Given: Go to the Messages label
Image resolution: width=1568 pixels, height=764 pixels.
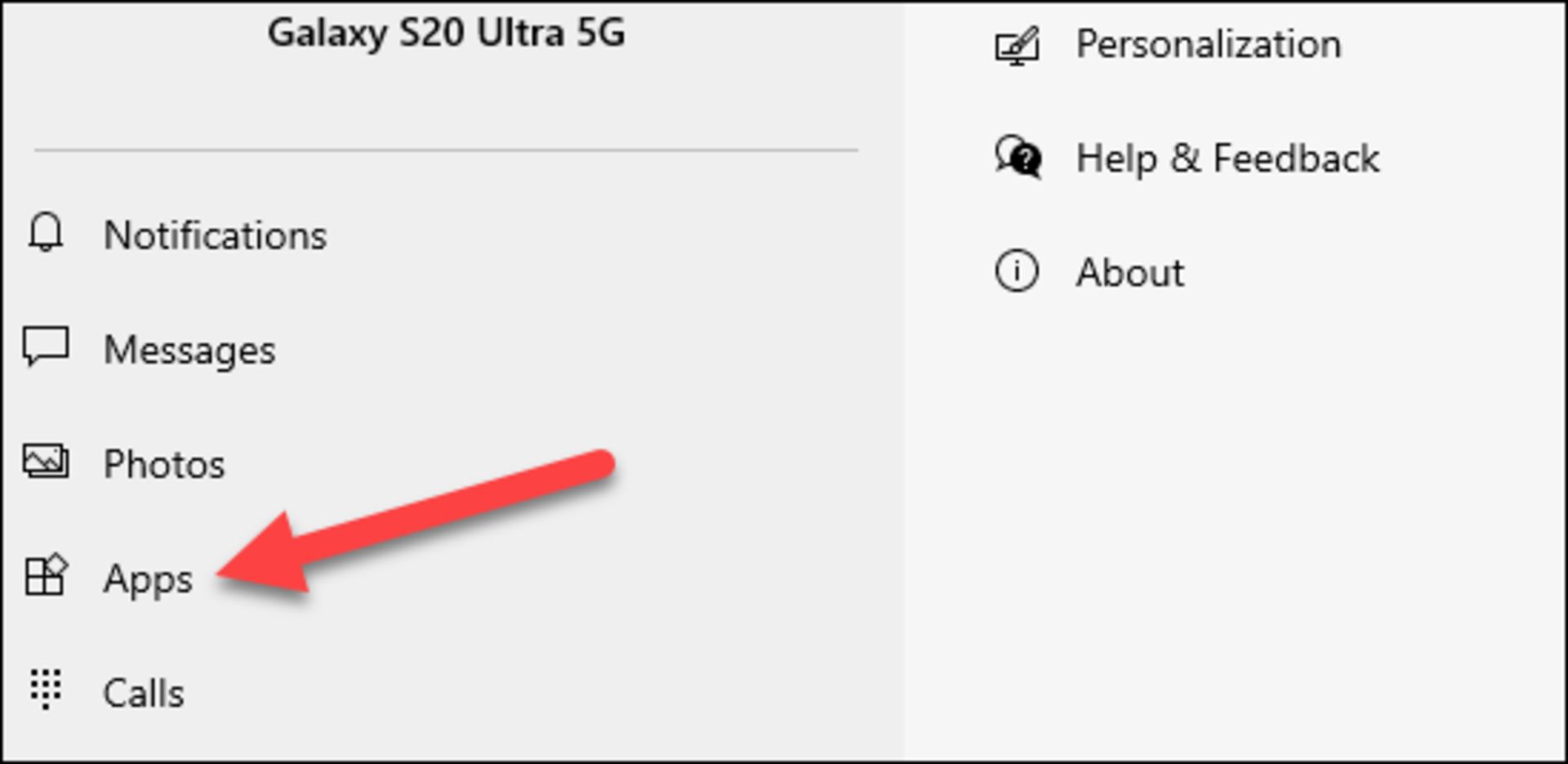Looking at the screenshot, I should (x=189, y=351).
